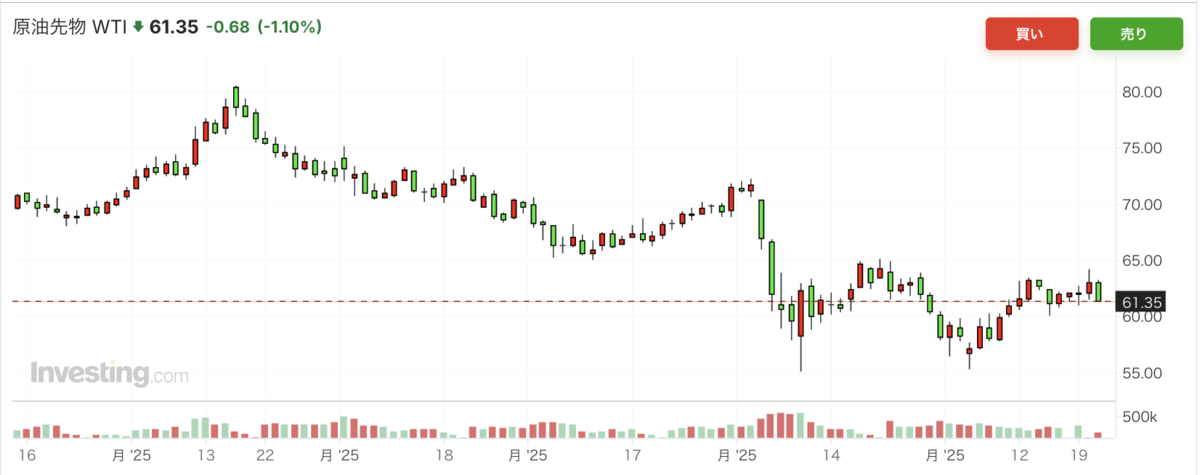Click the red 買い buy button
The height and width of the screenshot is (475, 1200).
[1029, 34]
